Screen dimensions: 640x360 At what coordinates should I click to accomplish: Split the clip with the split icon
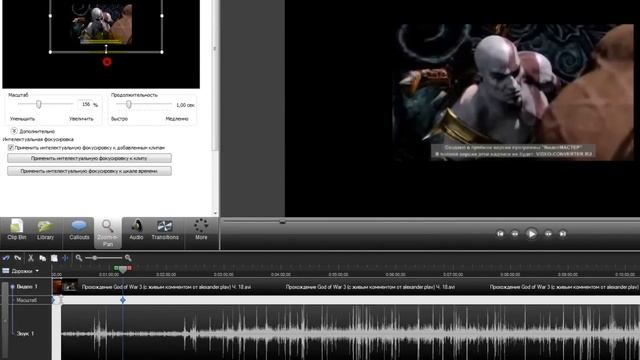click(x=65, y=258)
